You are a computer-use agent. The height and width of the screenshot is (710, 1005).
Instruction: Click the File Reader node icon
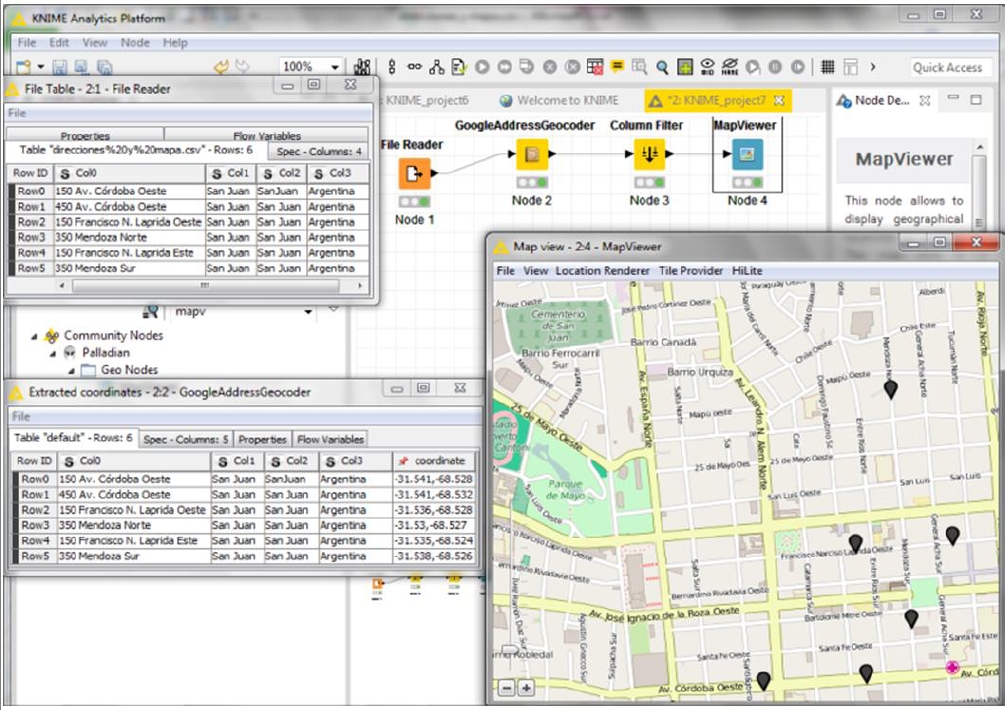tap(414, 175)
